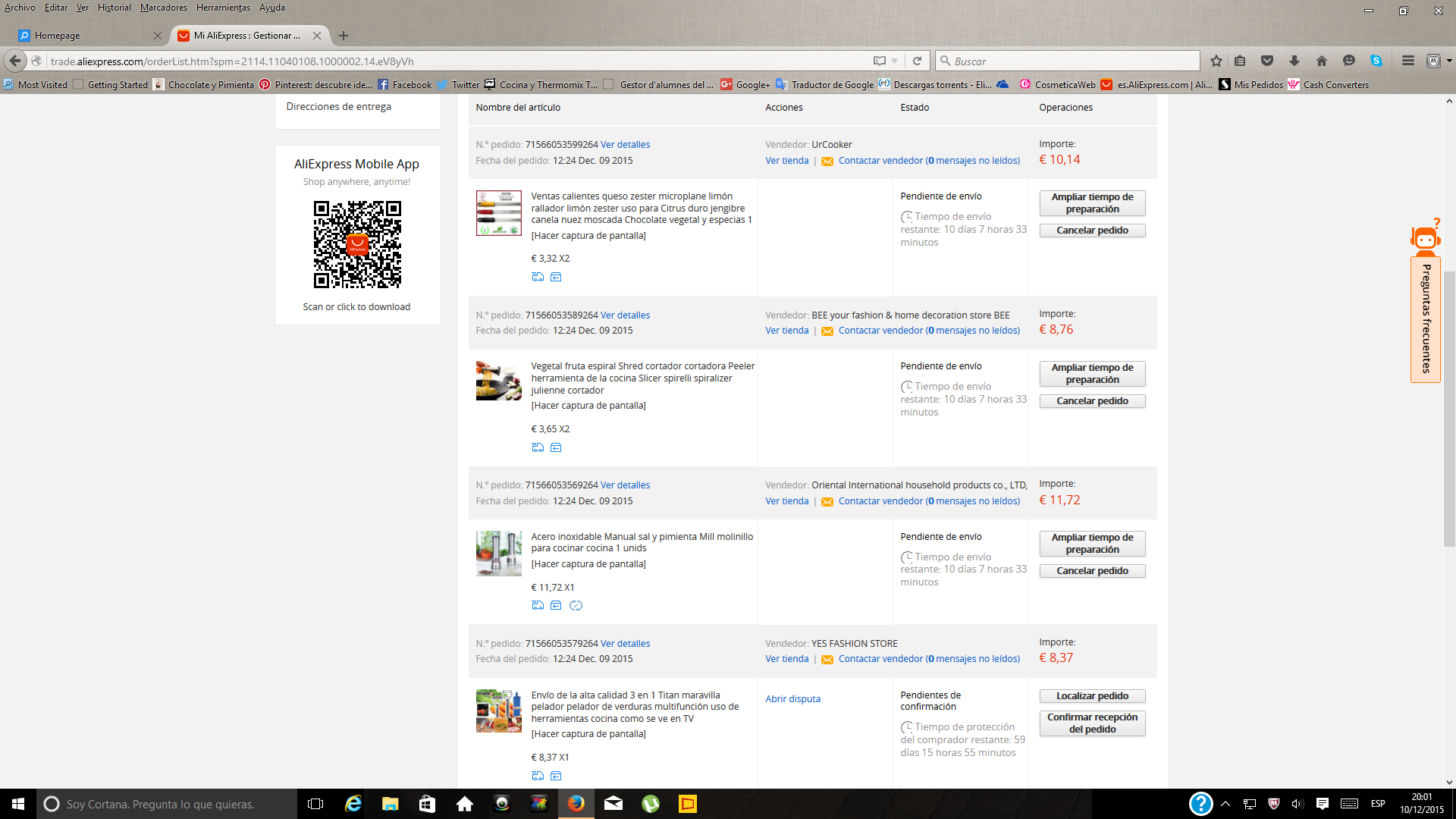Click the Skype toolbar icon
1456x819 pixels.
pos(1376,61)
